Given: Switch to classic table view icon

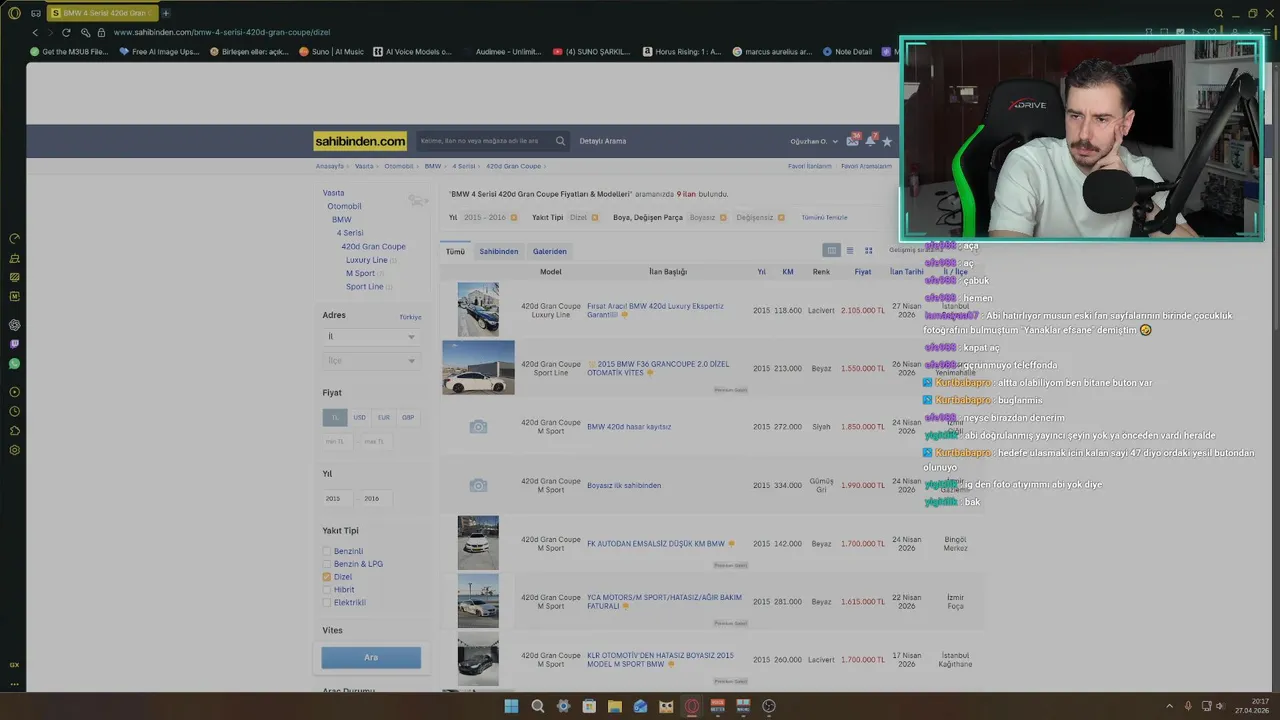Looking at the screenshot, I should pyautogui.click(x=831, y=250).
